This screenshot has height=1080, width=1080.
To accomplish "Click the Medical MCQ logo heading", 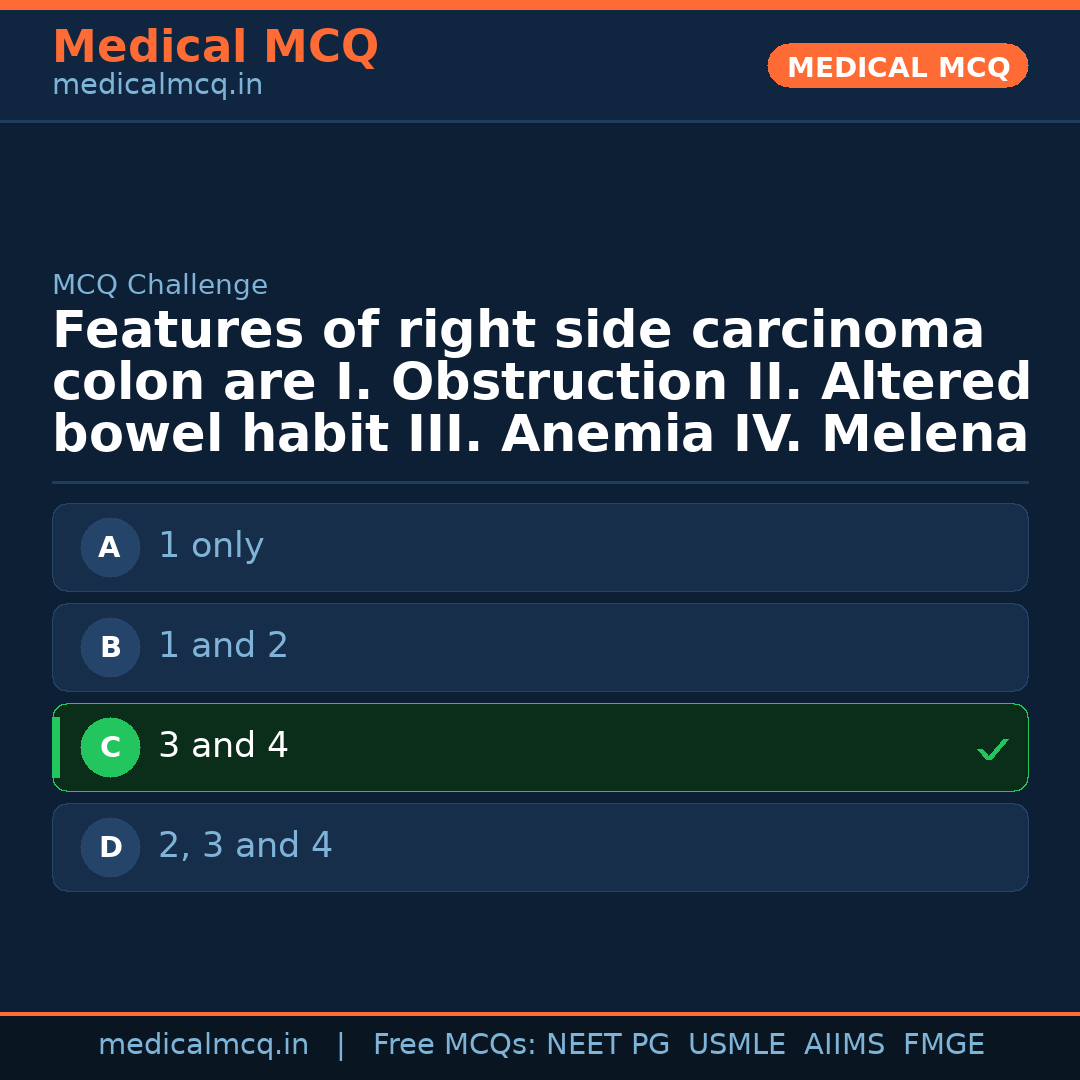I will coord(215,46).
